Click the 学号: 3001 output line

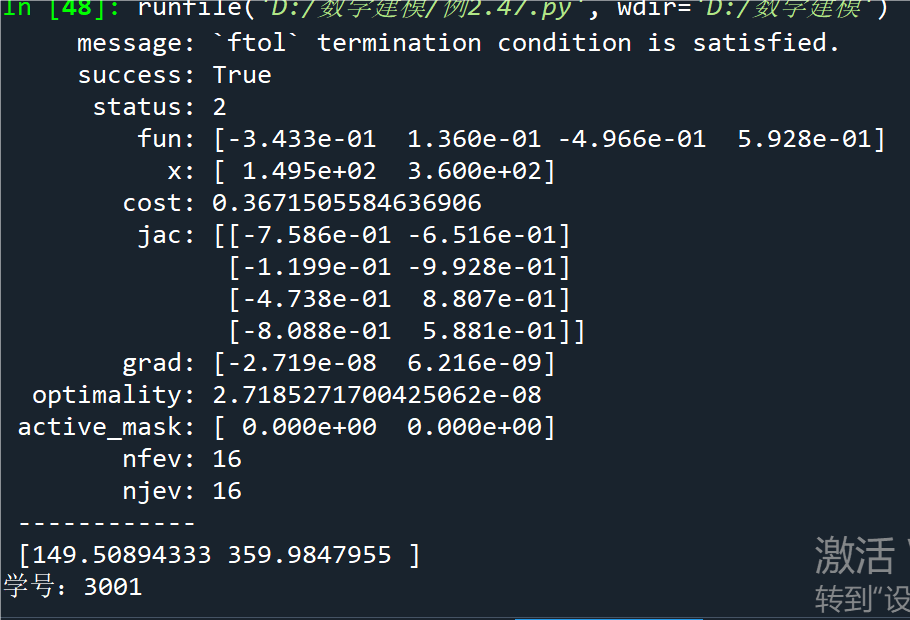73,586
